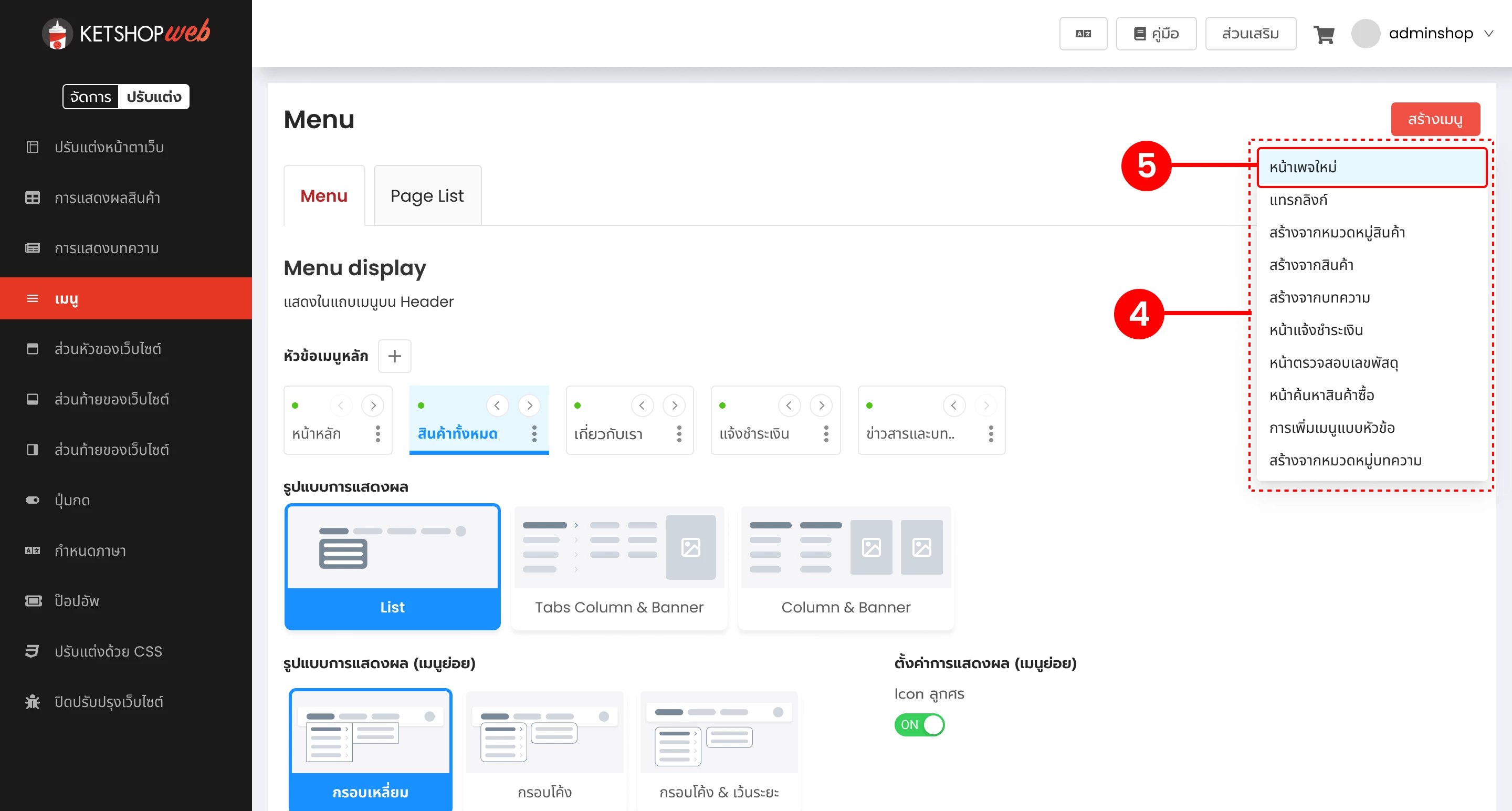This screenshot has width=1512, height=811.
Task: Click the การแสดงผลสินค้า grid icon
Action: (x=32, y=197)
